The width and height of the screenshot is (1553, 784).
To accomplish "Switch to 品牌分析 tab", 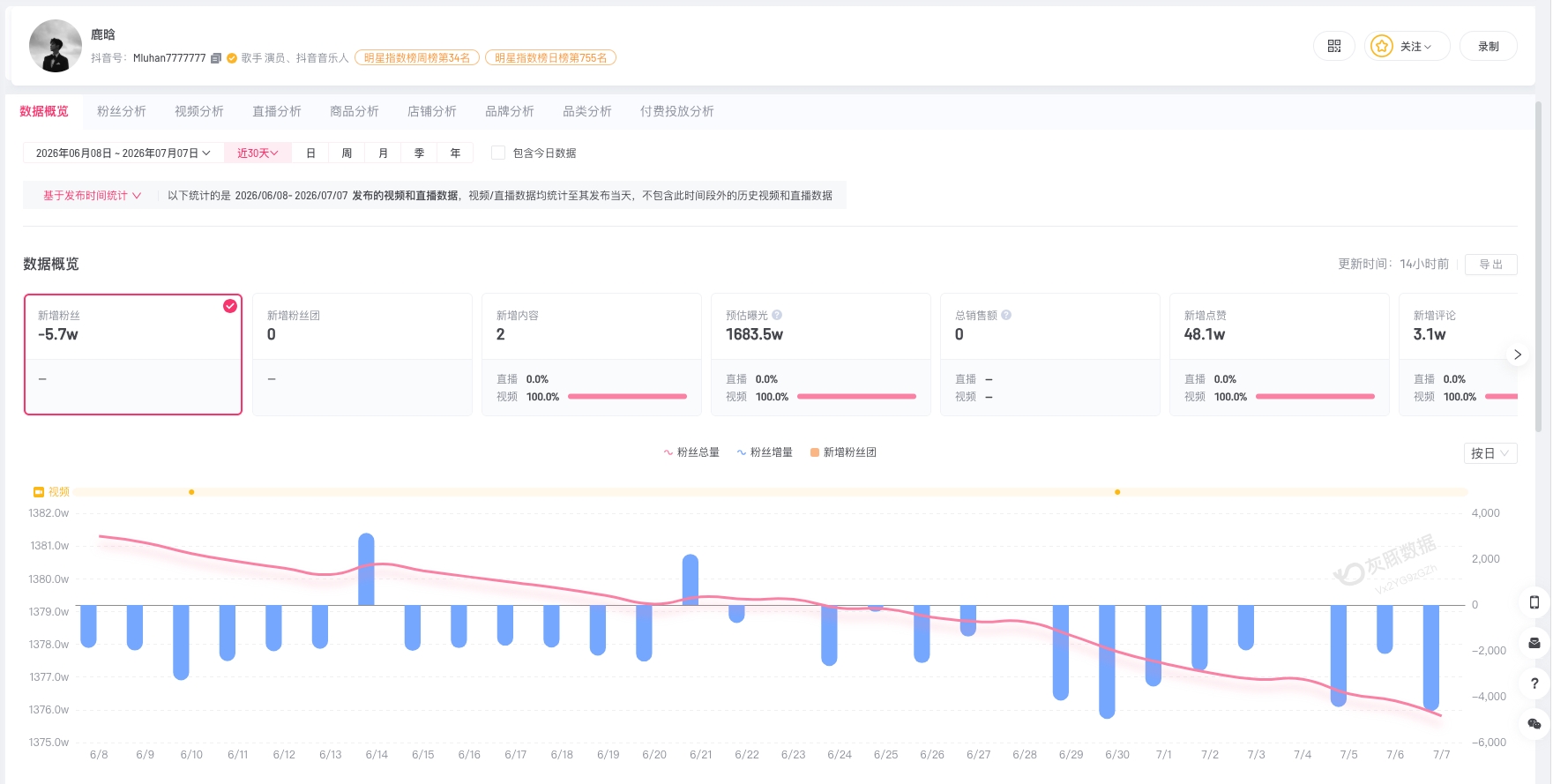I will (x=510, y=111).
